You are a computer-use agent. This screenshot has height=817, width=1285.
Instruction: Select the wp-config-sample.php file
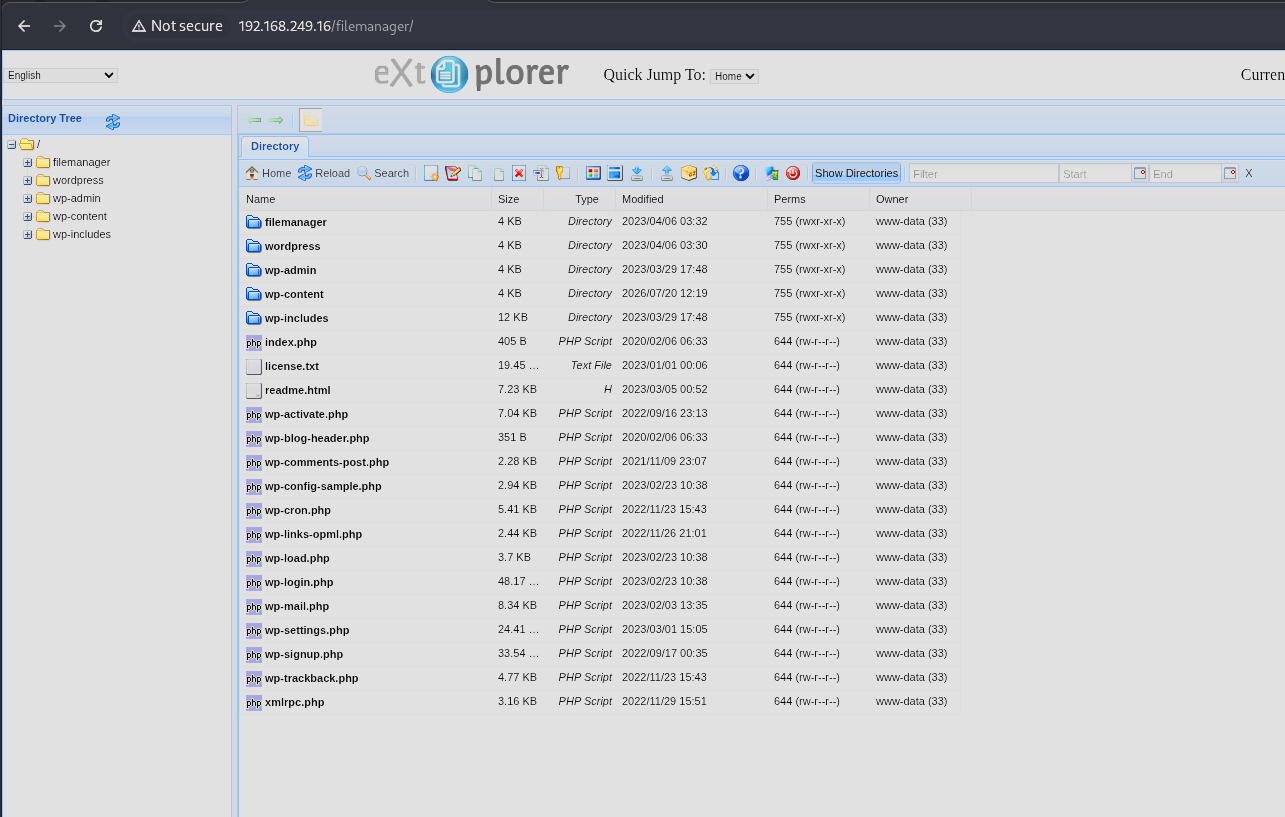(x=600, y=486)
